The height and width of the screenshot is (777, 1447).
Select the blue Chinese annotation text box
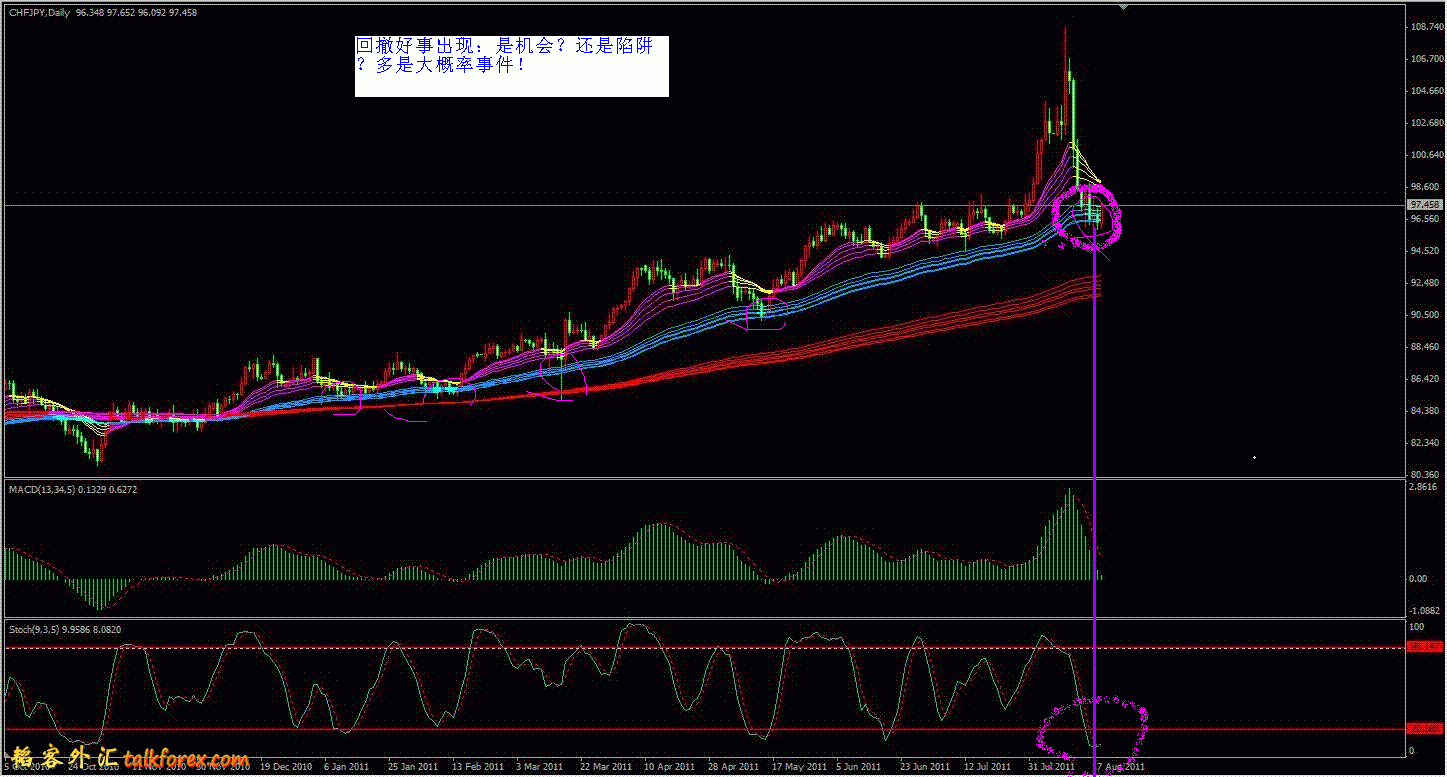[x=511, y=66]
